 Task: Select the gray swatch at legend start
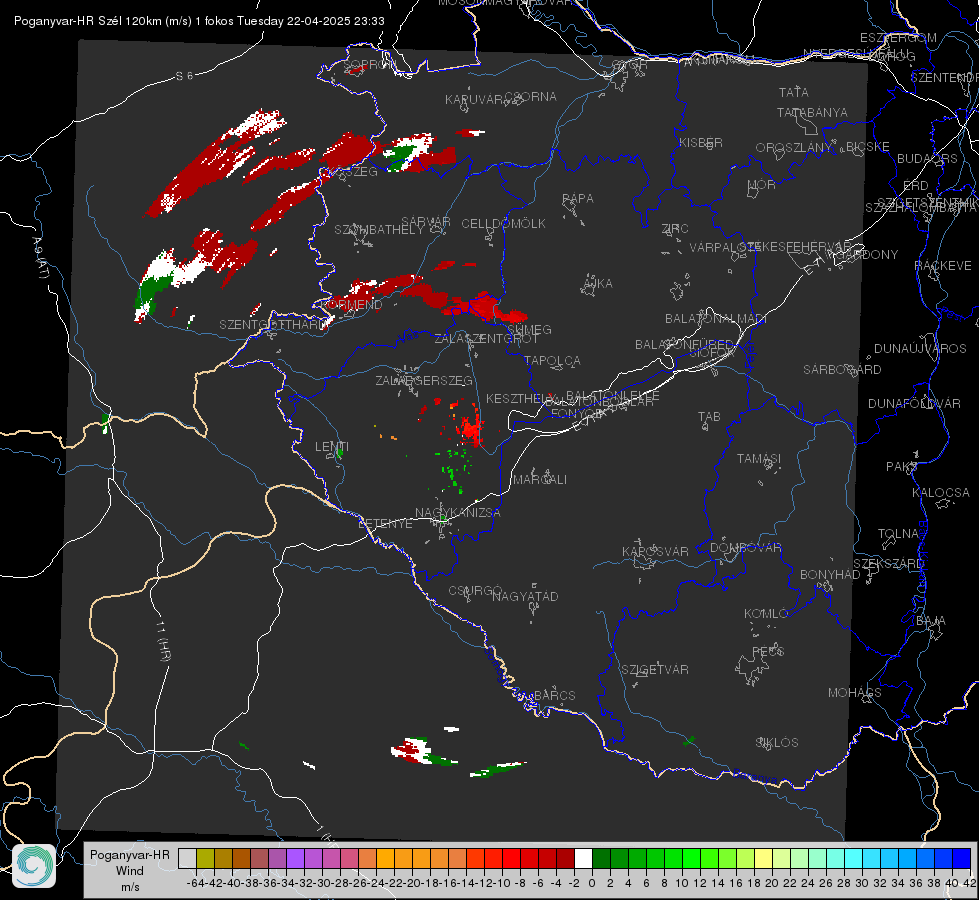[x=187, y=858]
